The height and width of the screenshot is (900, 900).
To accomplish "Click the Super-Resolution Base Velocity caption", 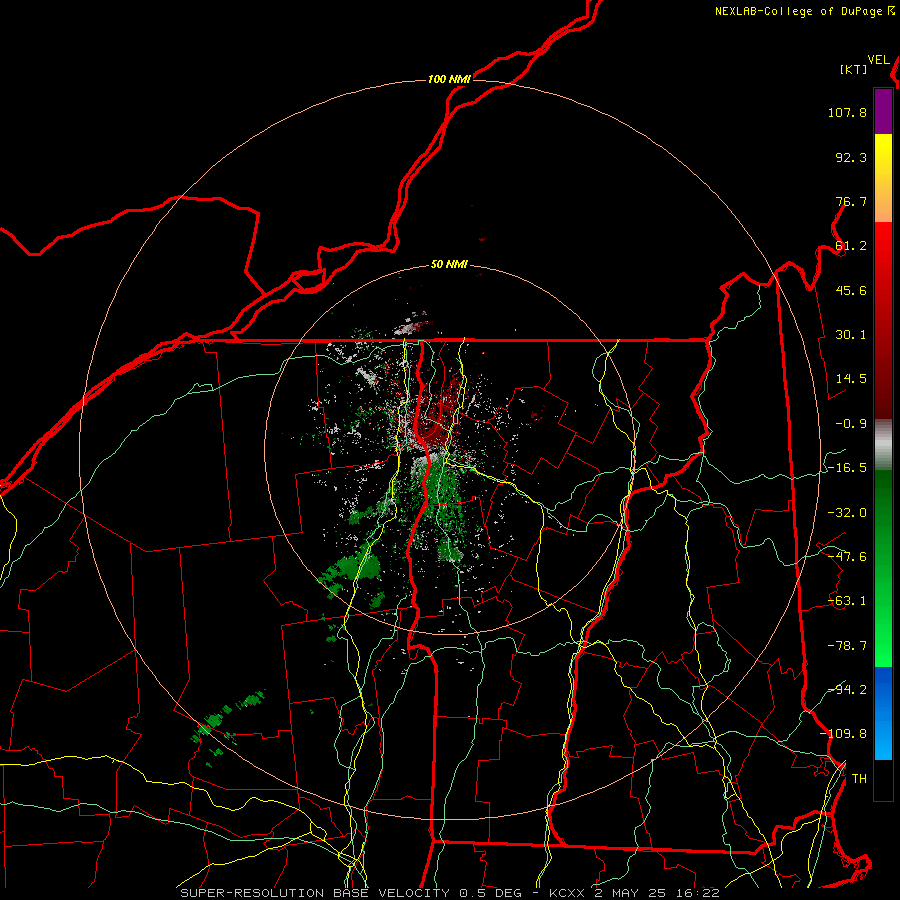I will 449,893.
